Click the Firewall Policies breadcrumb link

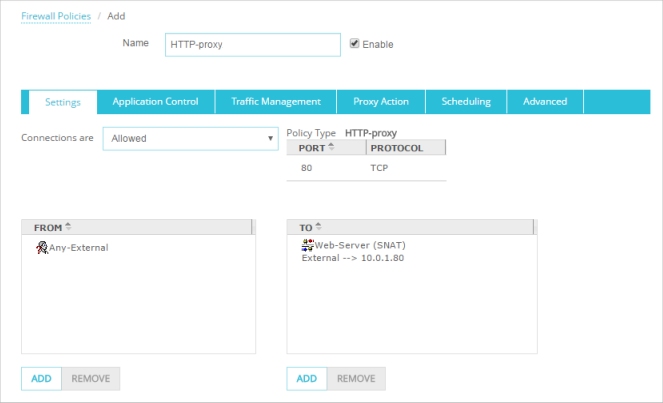55,17
